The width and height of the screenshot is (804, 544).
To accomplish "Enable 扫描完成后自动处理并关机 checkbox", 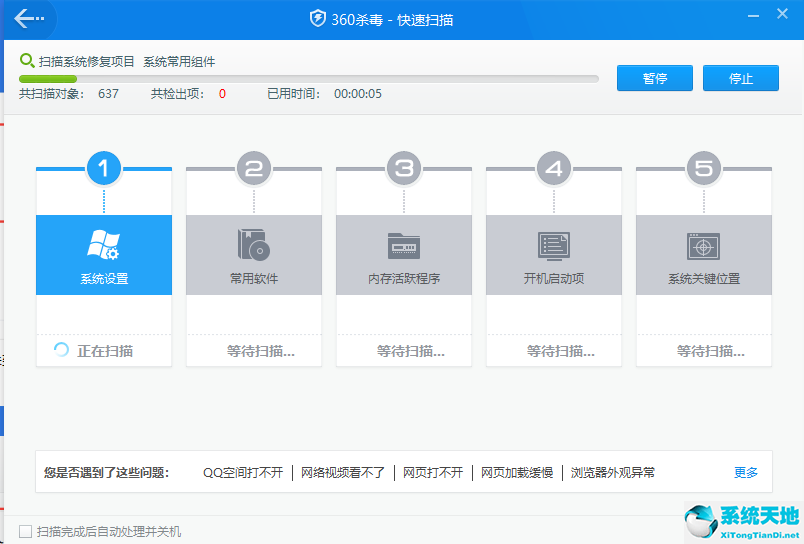I will pos(25,531).
